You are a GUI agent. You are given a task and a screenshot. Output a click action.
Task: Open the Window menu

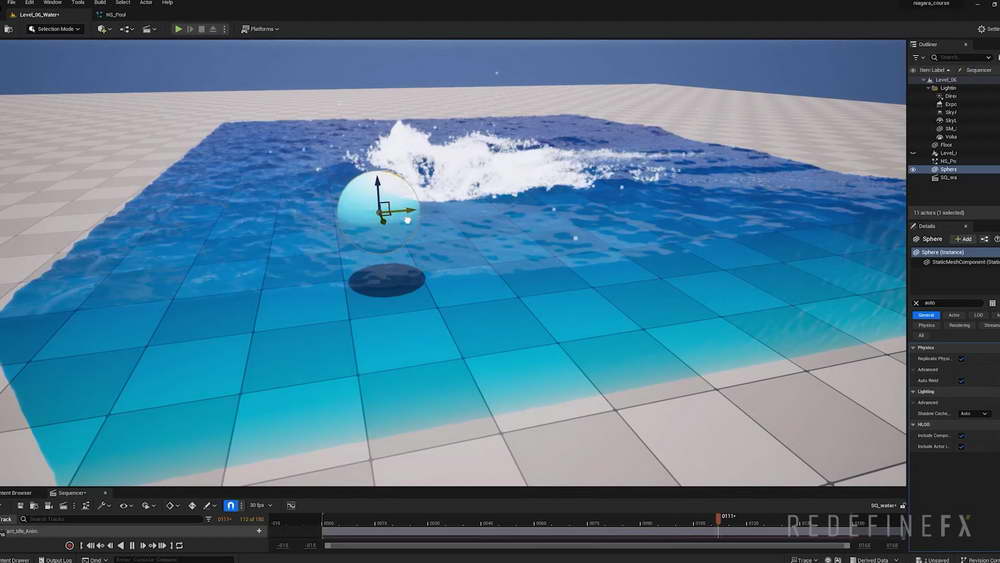(x=52, y=3)
